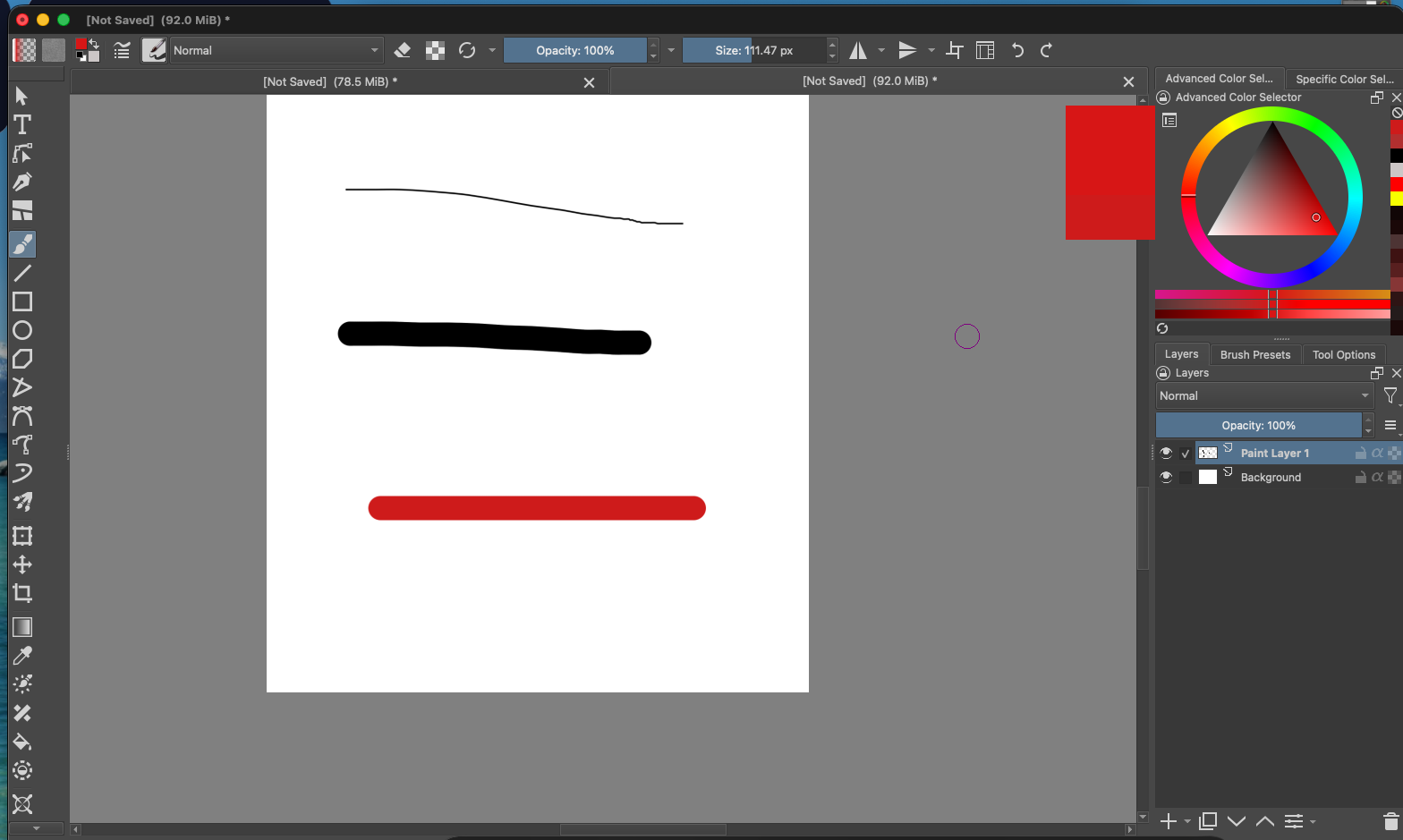Image resolution: width=1403 pixels, height=840 pixels.
Task: Select the Crop tool
Action: (22, 593)
